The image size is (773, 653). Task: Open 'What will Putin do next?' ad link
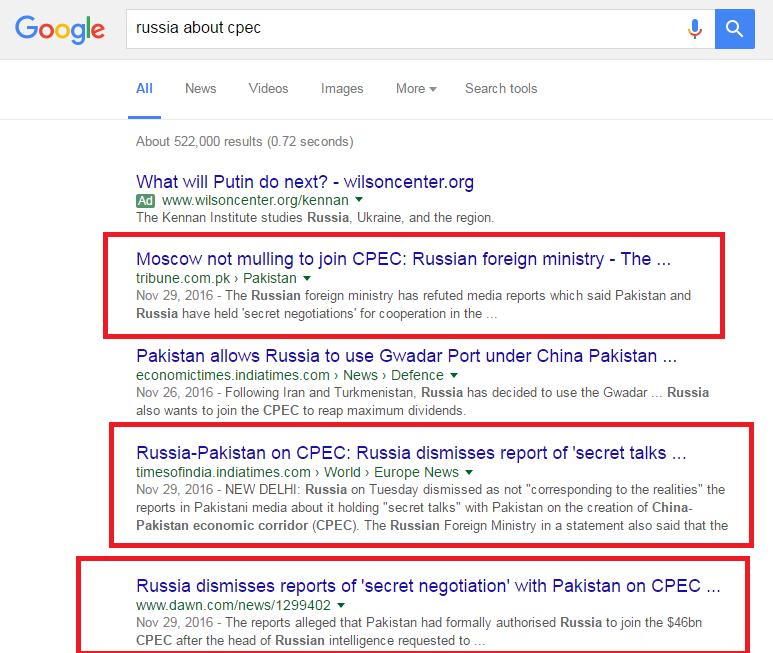tap(305, 182)
